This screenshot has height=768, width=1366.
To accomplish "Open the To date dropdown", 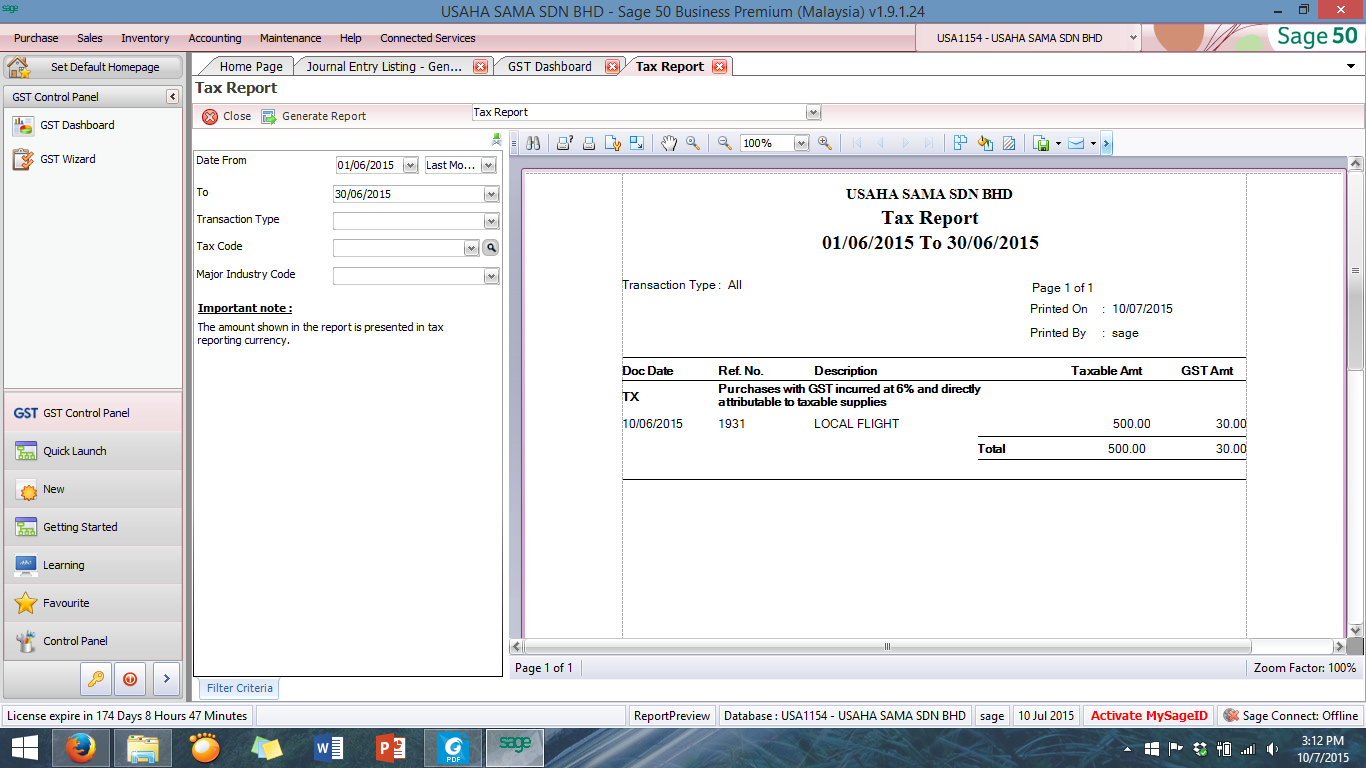I will click(490, 194).
